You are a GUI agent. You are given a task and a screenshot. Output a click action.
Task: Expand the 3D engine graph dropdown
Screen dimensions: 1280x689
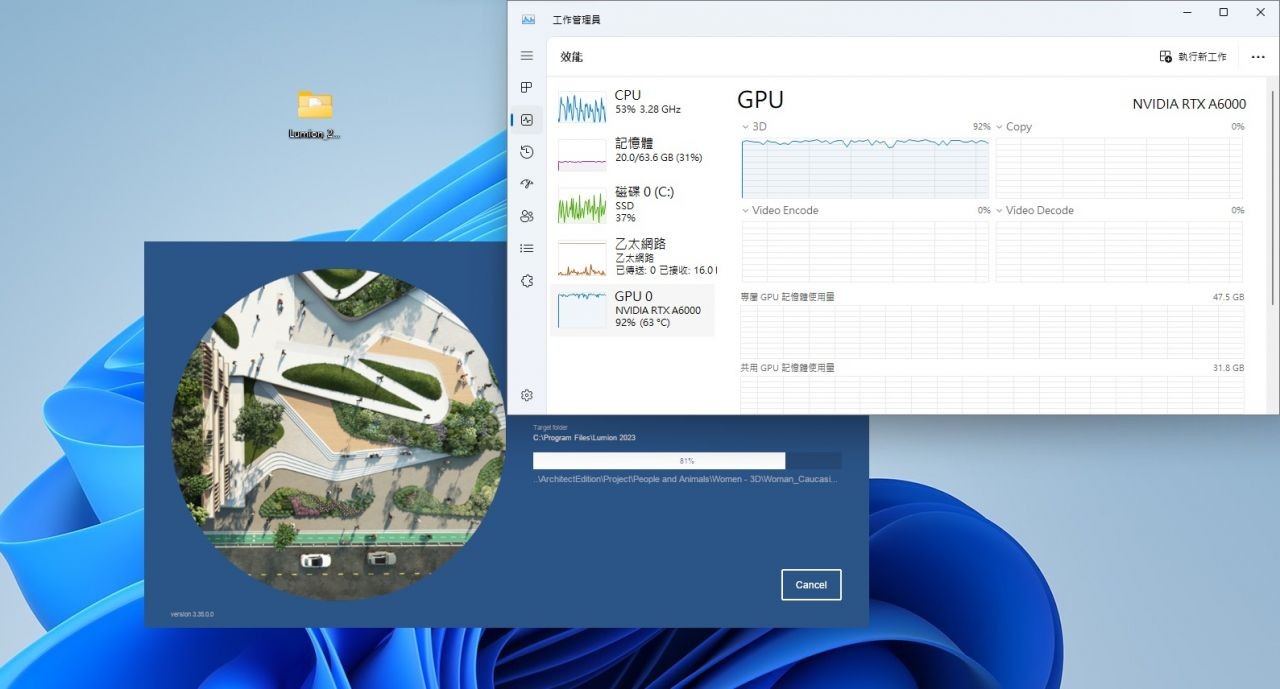746,127
